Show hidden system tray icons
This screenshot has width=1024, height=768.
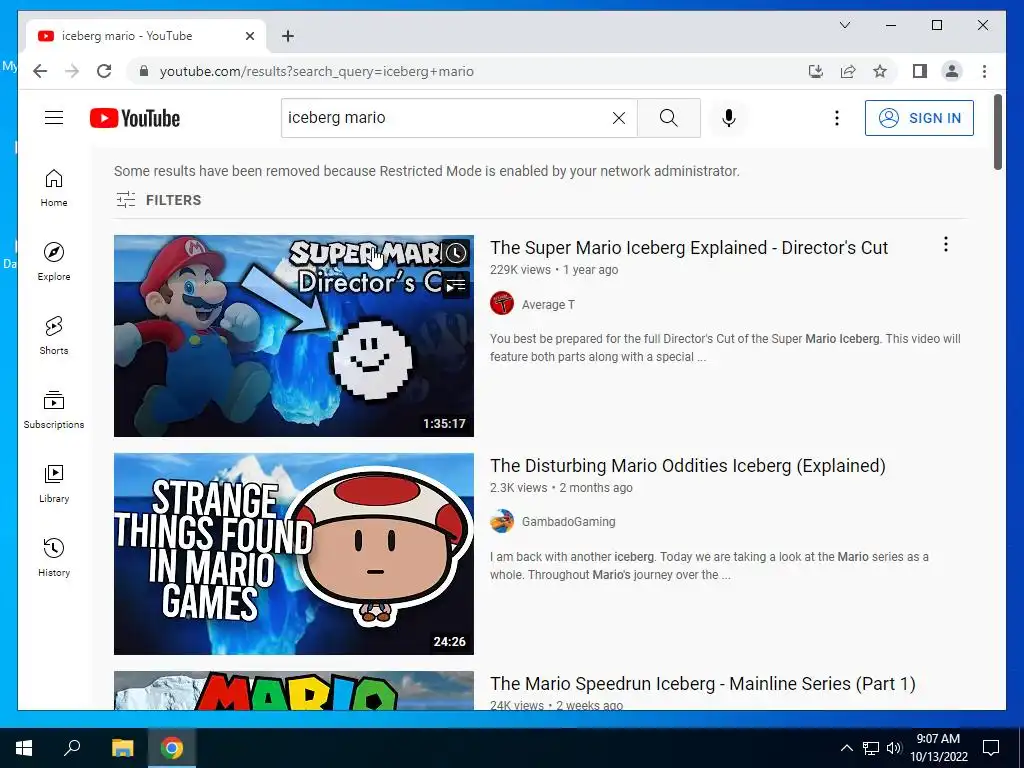pos(846,748)
